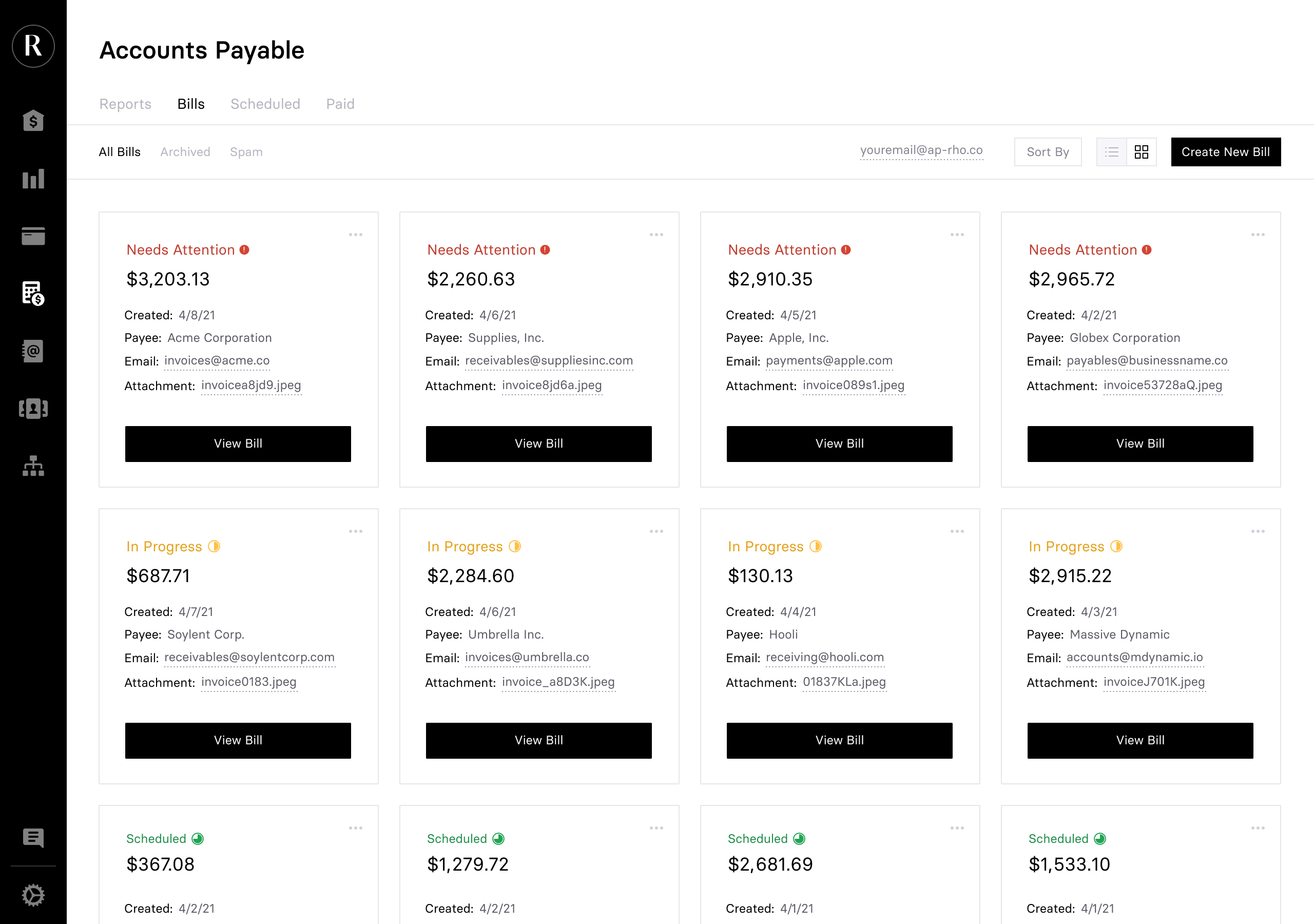Open attachment invoice089s1.jpeg
The height and width of the screenshot is (924, 1314).
point(853,386)
